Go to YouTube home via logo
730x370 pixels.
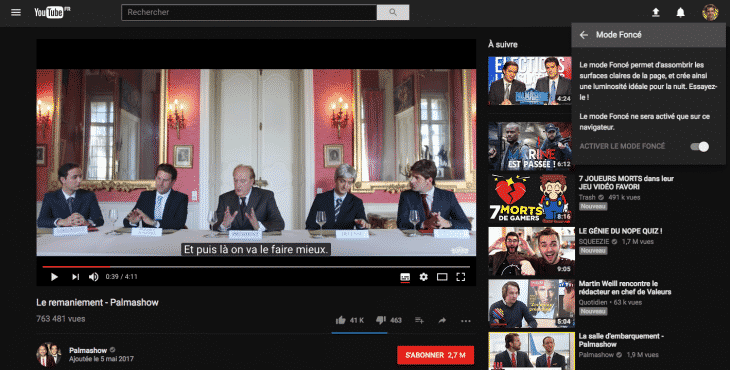tap(52, 12)
